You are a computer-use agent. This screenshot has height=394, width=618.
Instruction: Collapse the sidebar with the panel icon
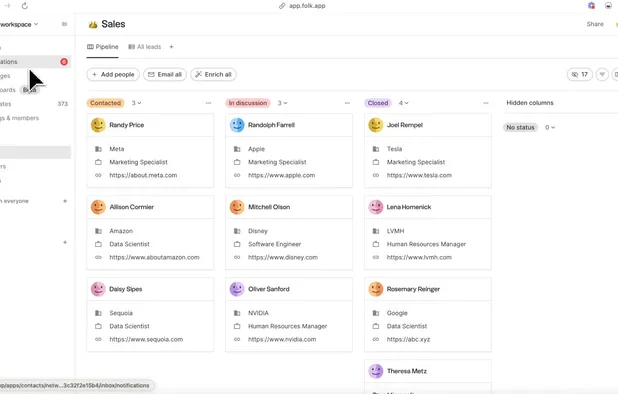pos(64,24)
